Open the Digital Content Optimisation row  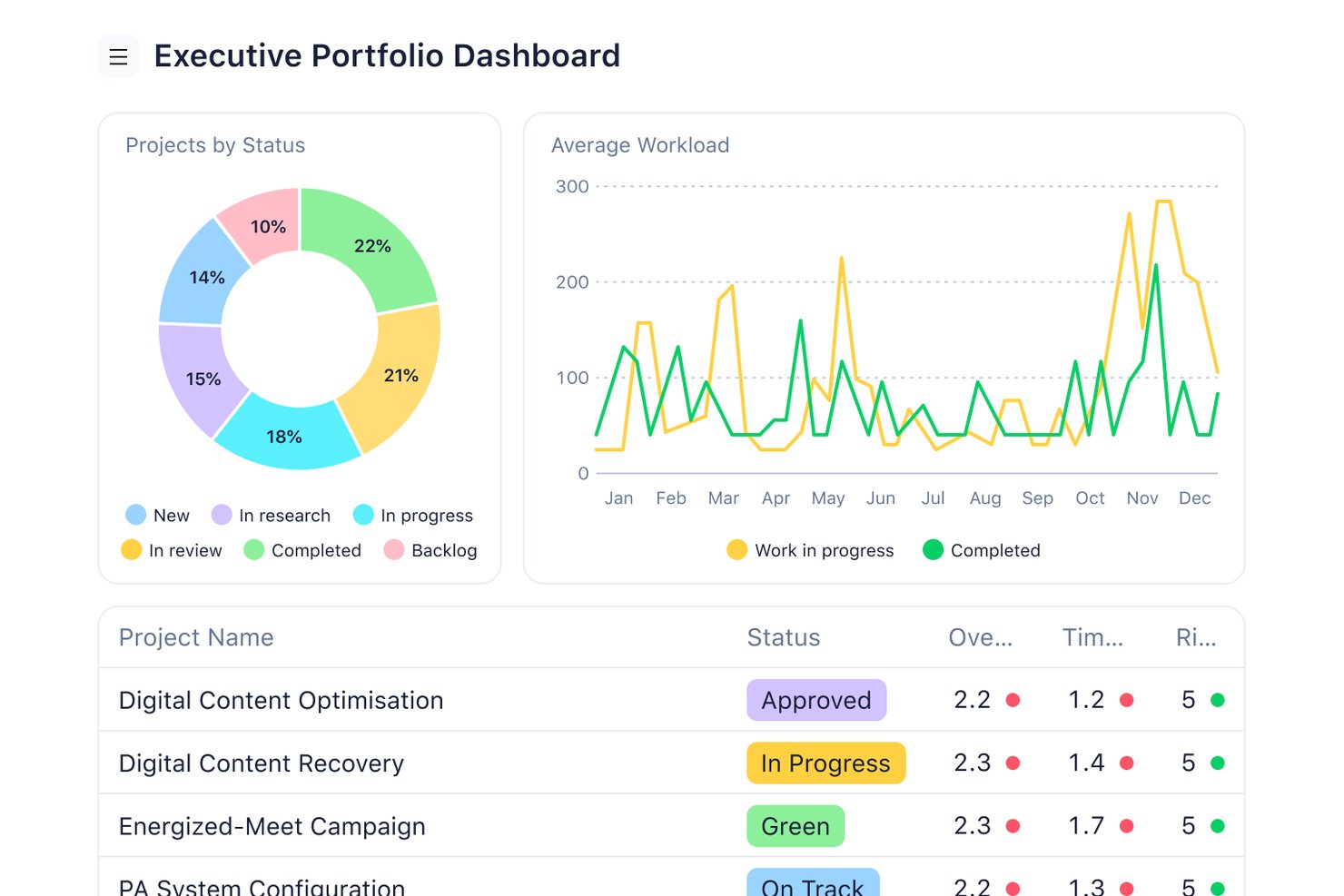click(671, 700)
